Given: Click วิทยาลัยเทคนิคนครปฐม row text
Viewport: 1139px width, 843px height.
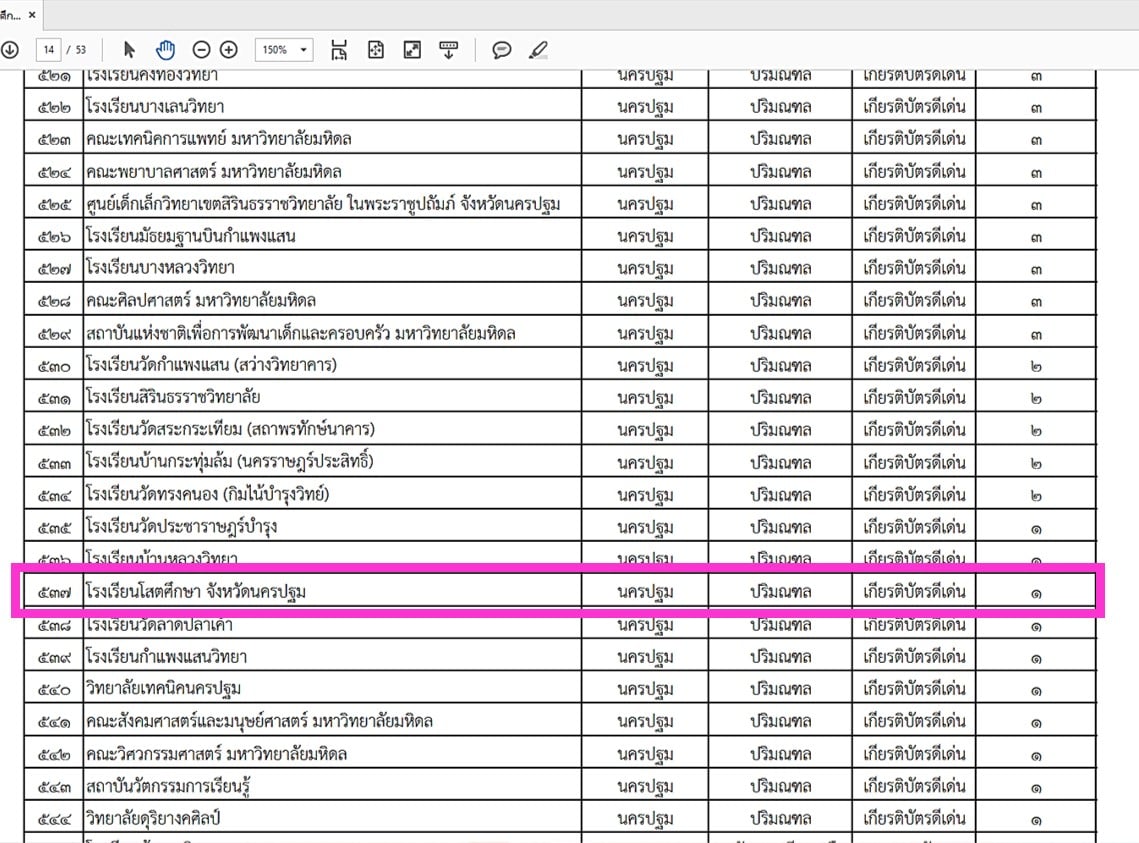Looking at the screenshot, I should click(163, 689).
